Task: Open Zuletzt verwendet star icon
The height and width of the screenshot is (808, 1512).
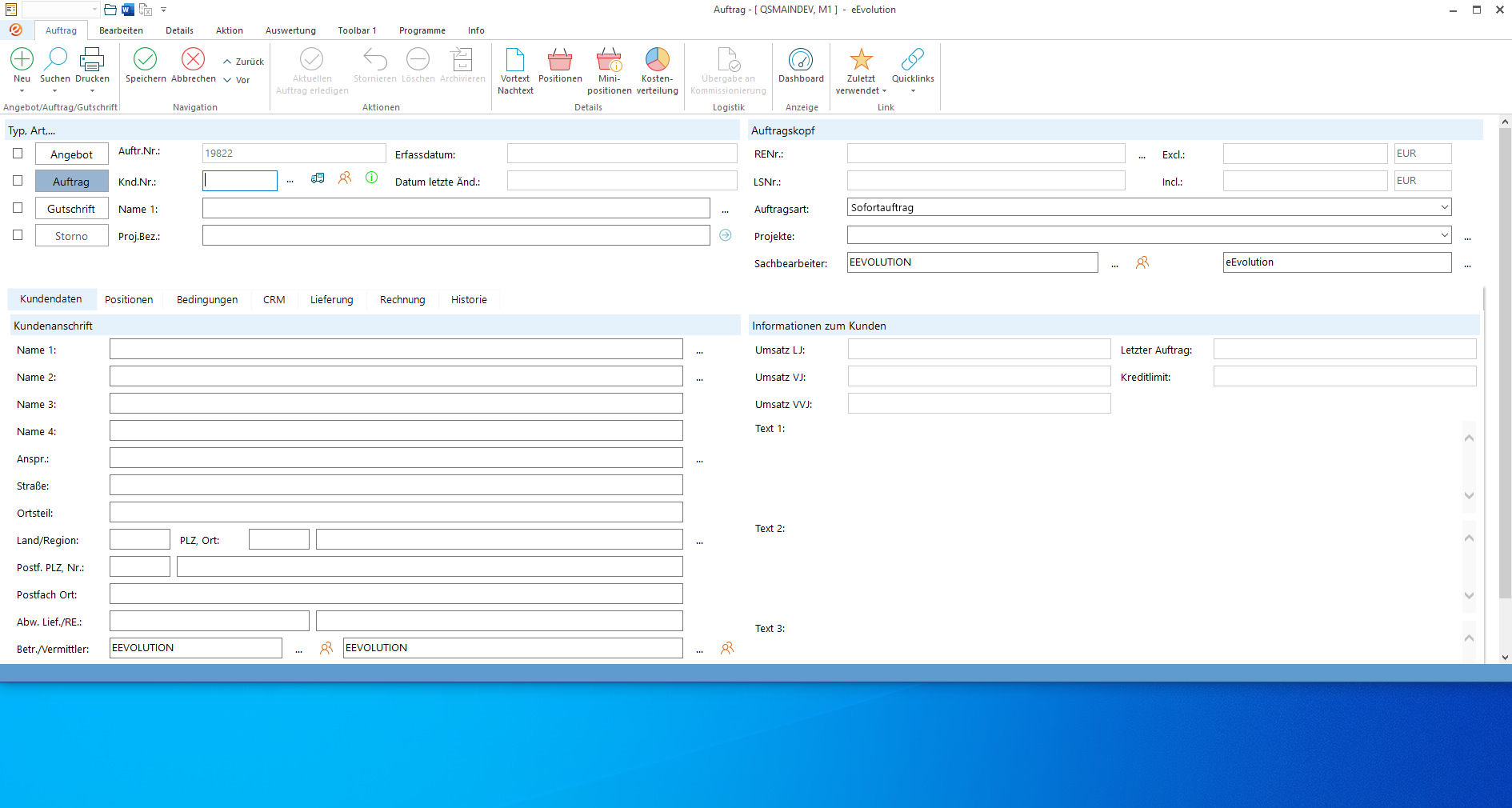Action: 862,59
